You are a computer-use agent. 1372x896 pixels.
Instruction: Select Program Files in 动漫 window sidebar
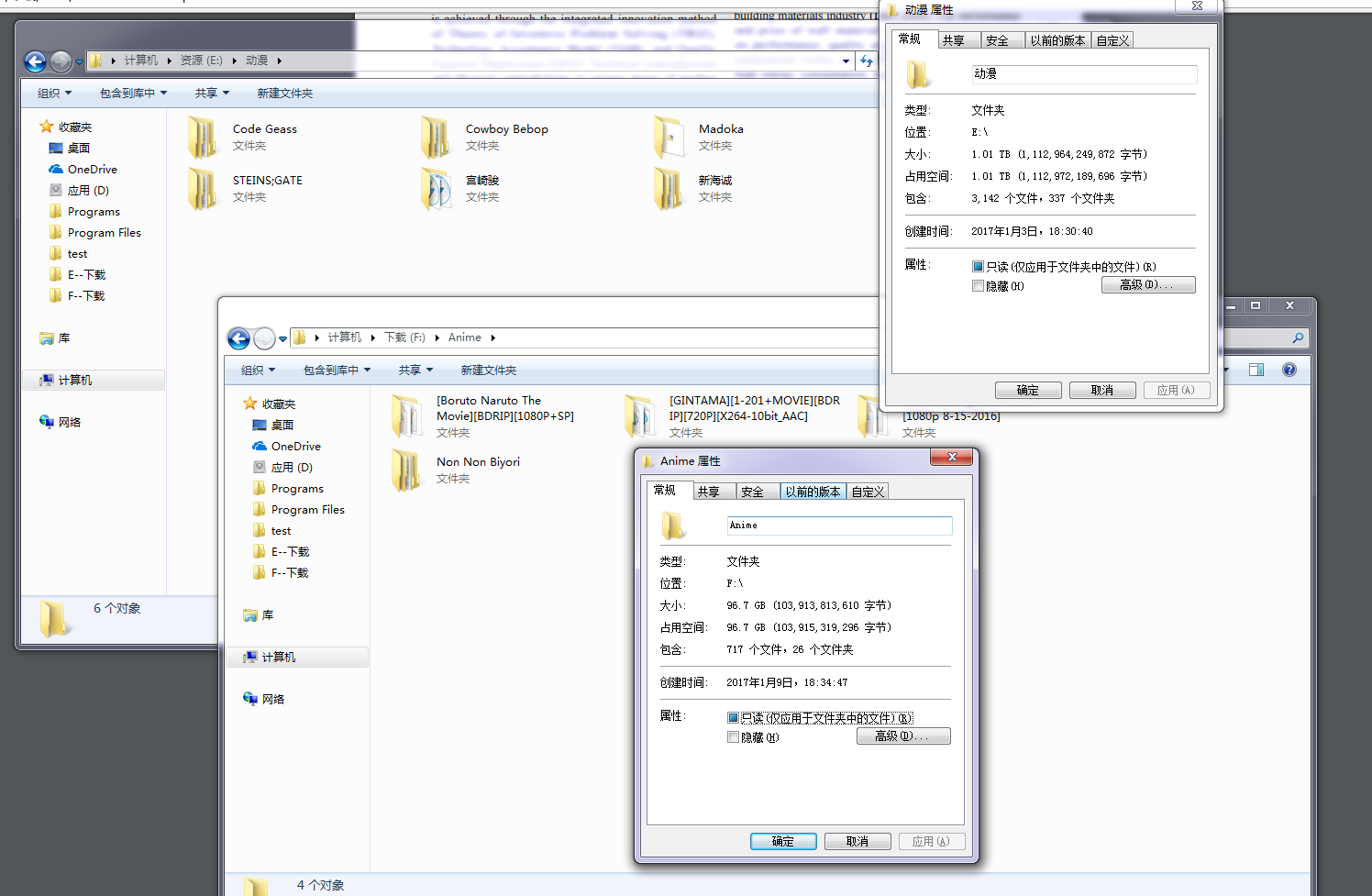coord(94,233)
